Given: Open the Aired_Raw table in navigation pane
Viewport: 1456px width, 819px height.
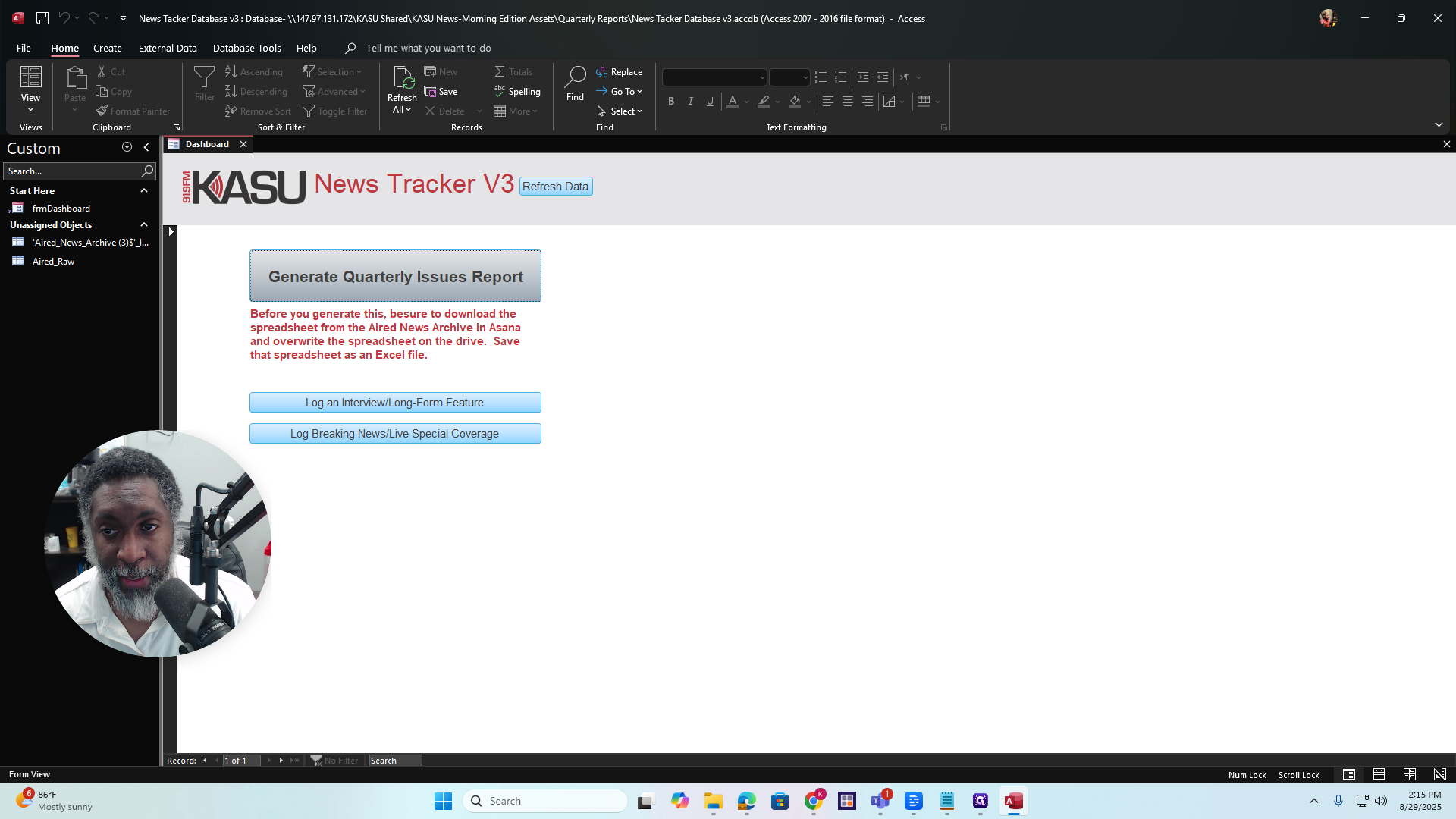Looking at the screenshot, I should 53,262.
